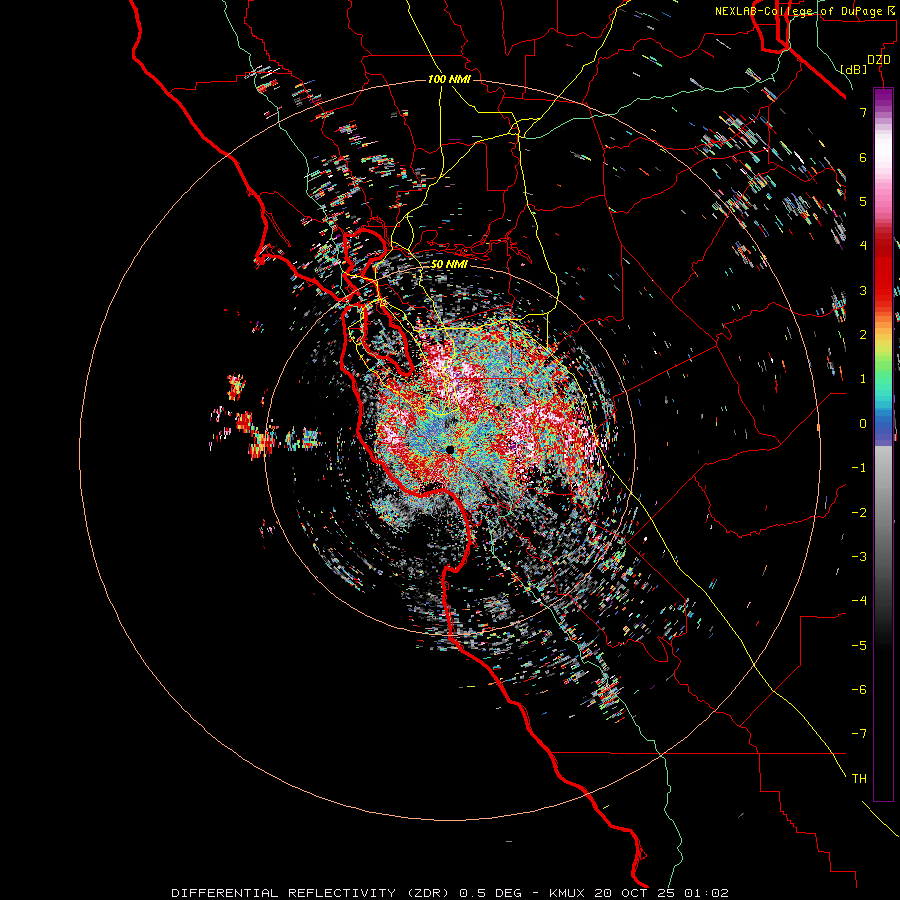This screenshot has width=900, height=900.
Task: Click the "100 NMI" range ring label
Action: [449, 79]
